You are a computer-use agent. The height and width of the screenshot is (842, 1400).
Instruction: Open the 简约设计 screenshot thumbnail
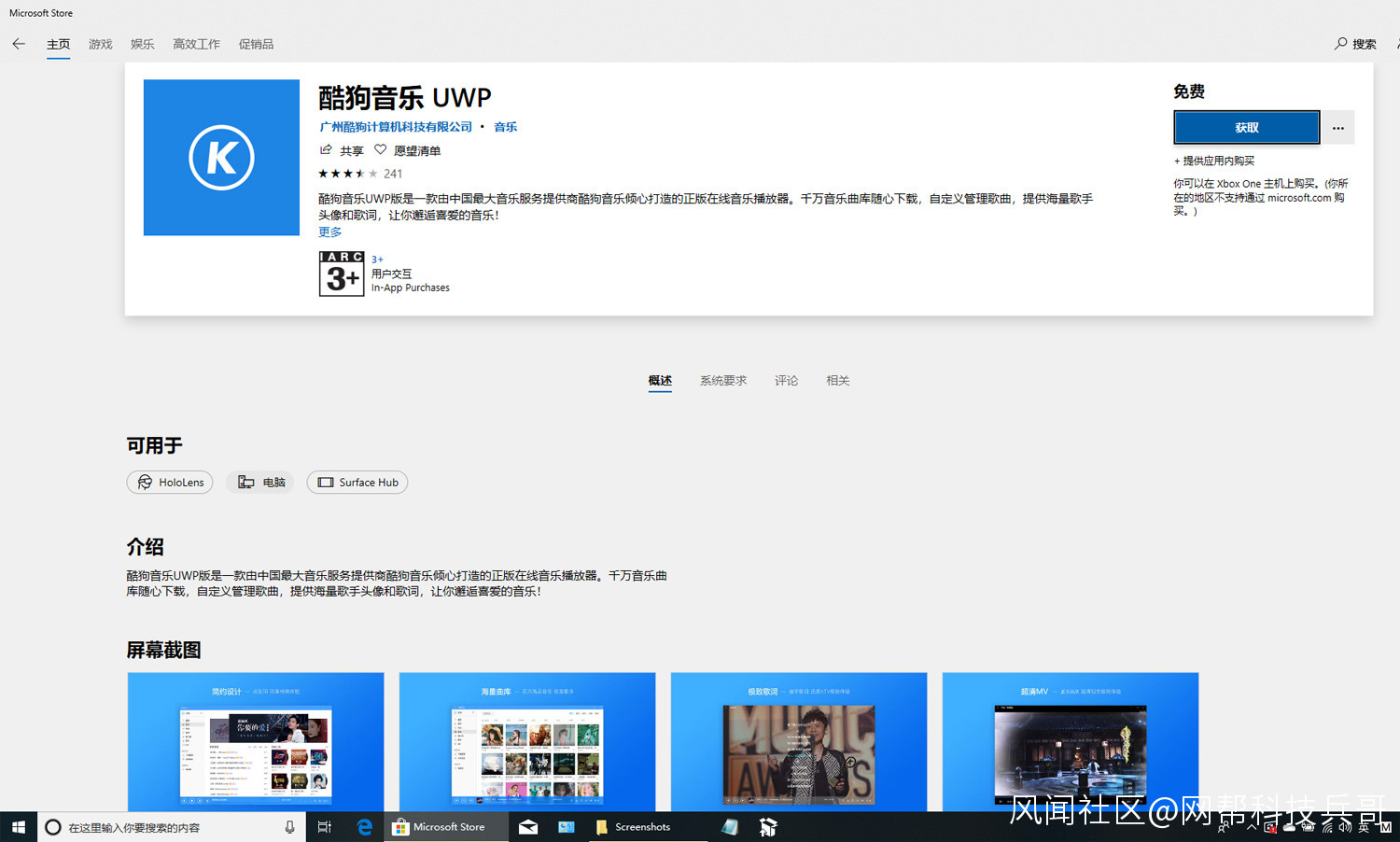coord(256,742)
